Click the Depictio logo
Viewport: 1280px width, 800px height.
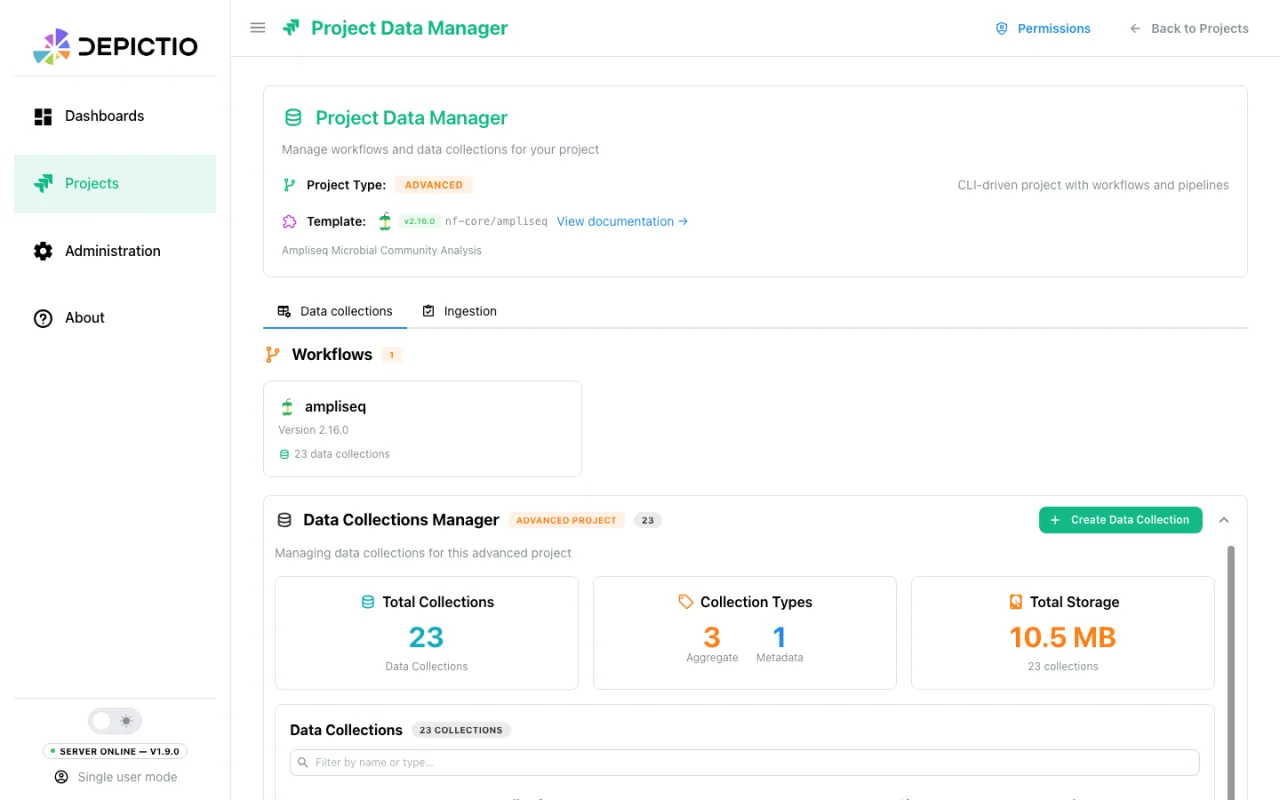(115, 46)
